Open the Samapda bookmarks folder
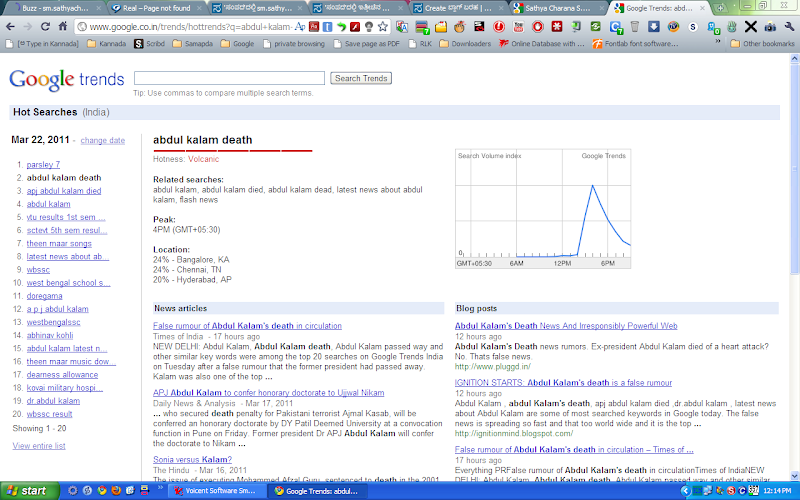This screenshot has height=500, width=800. 192,44
